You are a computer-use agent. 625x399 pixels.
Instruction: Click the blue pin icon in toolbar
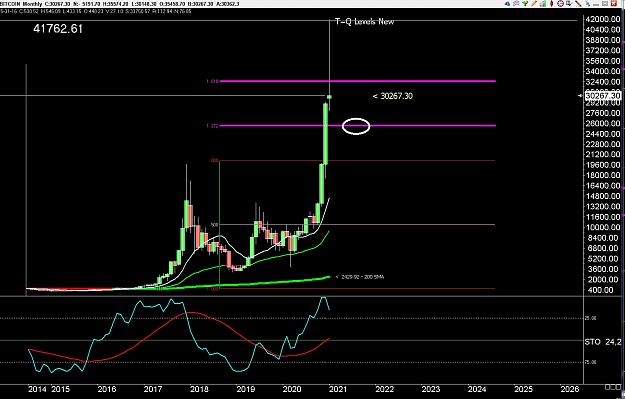588,4
